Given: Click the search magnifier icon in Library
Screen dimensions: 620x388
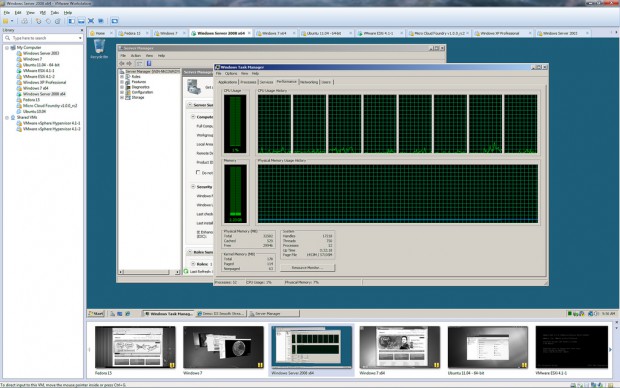Looking at the screenshot, I should (x=7, y=38).
